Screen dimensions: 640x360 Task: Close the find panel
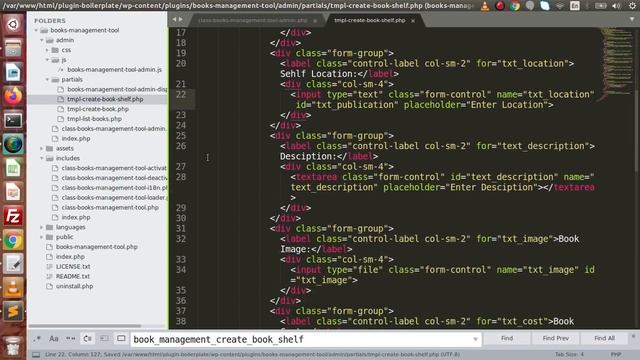[633, 337]
